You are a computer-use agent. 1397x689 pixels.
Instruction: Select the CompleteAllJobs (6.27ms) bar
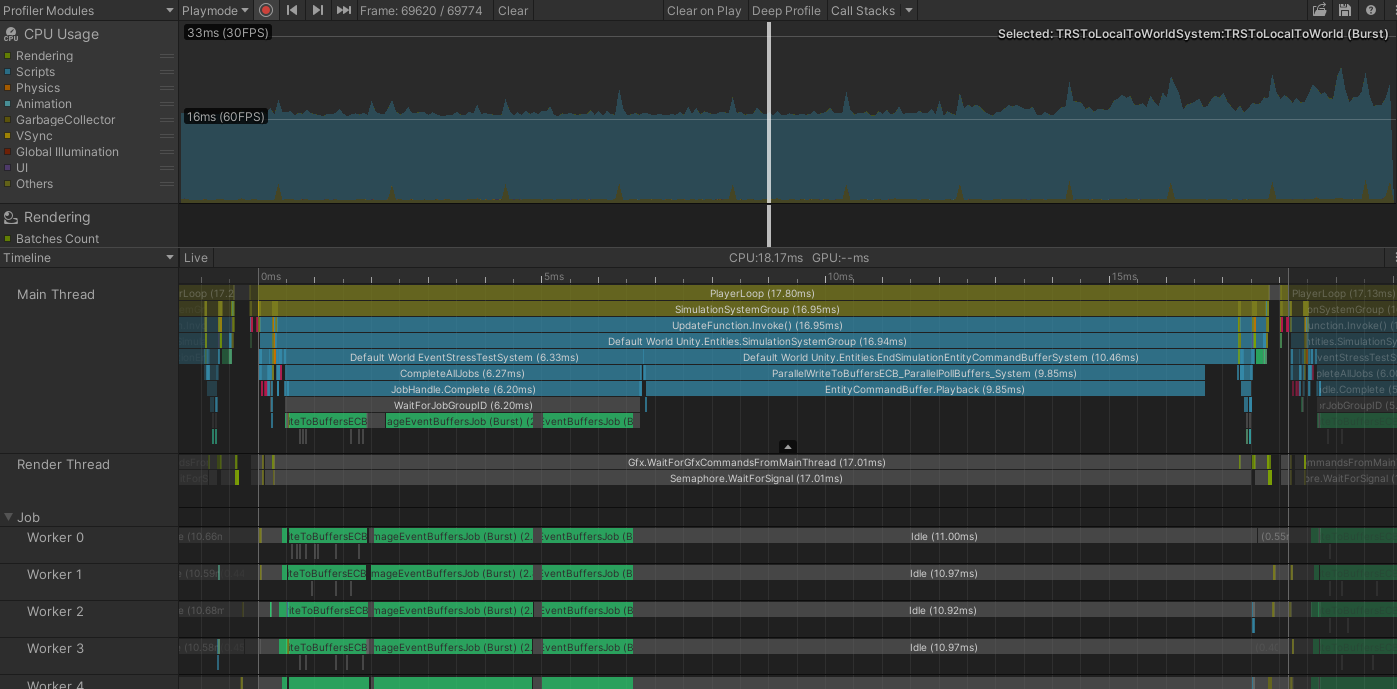pyautogui.click(x=462, y=373)
